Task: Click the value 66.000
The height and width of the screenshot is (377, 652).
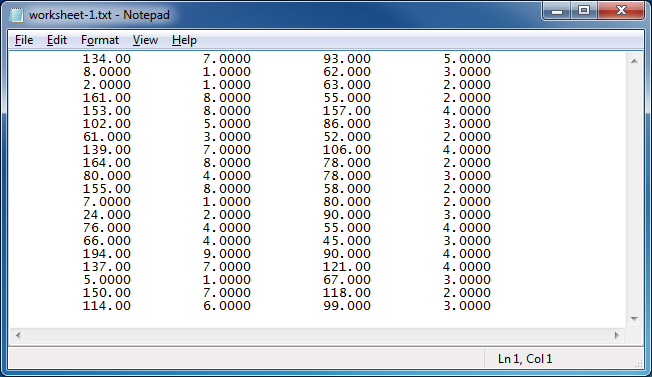Action: 107,240
